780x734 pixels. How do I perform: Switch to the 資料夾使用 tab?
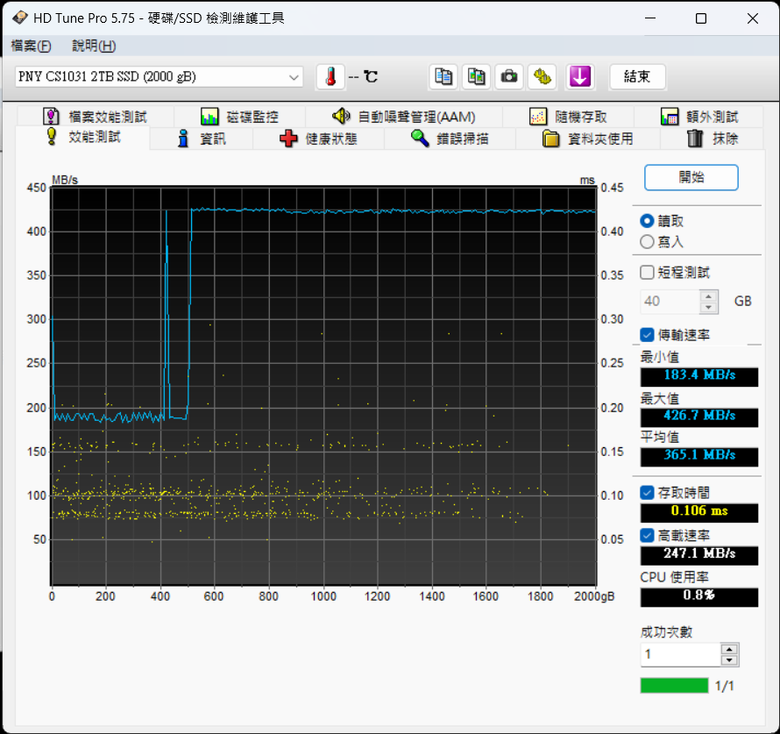(587, 139)
